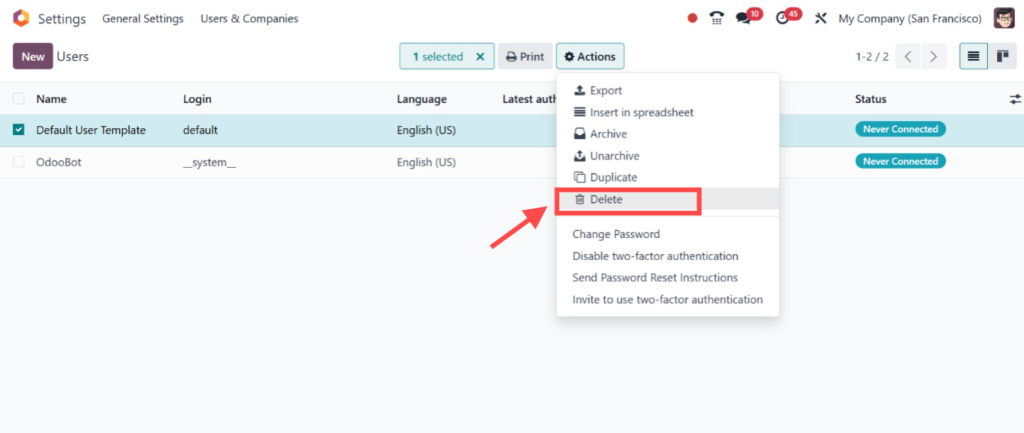
Task: Click Never Connected badge for OdooBot
Action: pyautogui.click(x=901, y=161)
